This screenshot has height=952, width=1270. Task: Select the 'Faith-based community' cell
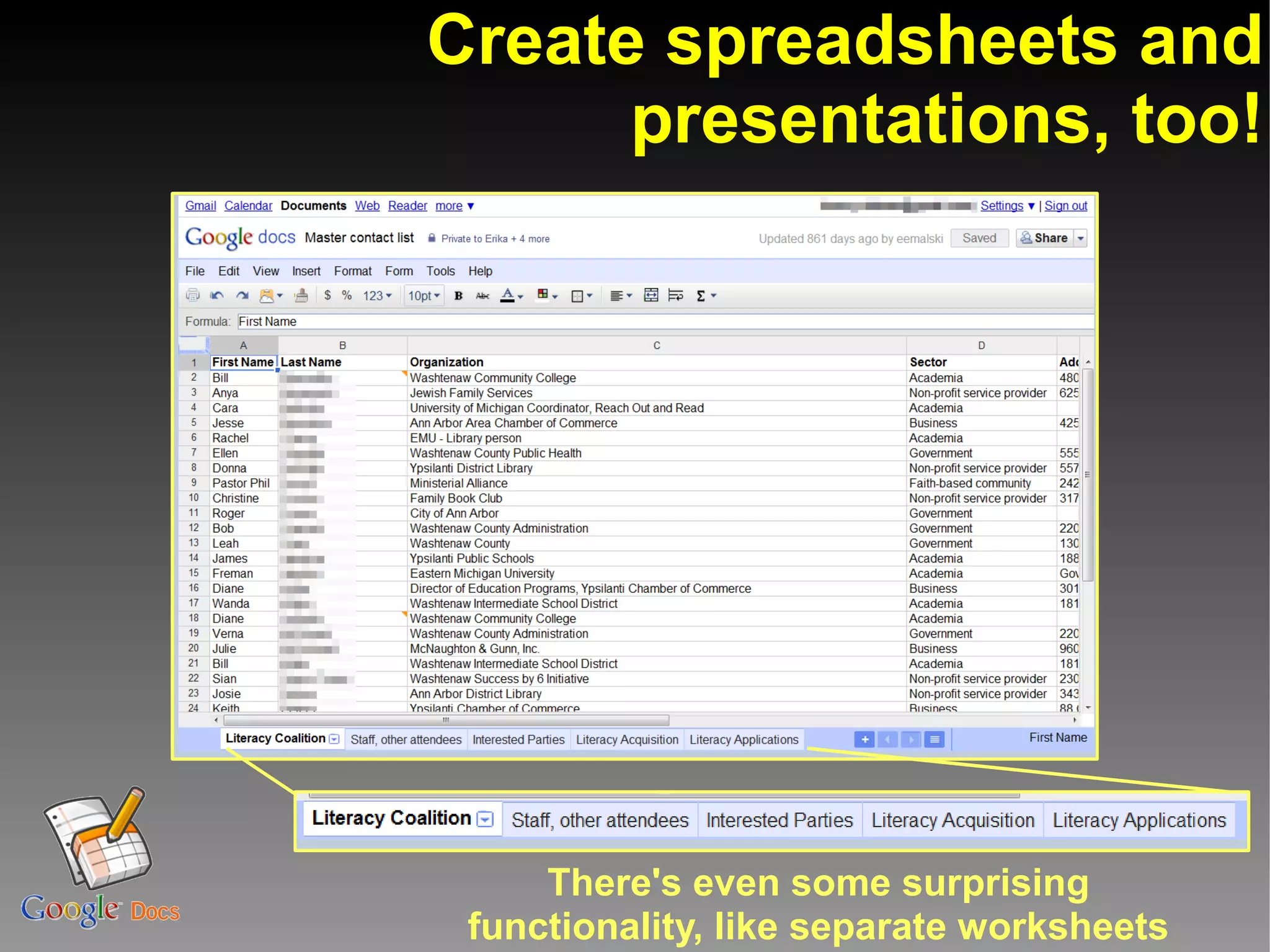[x=981, y=483]
